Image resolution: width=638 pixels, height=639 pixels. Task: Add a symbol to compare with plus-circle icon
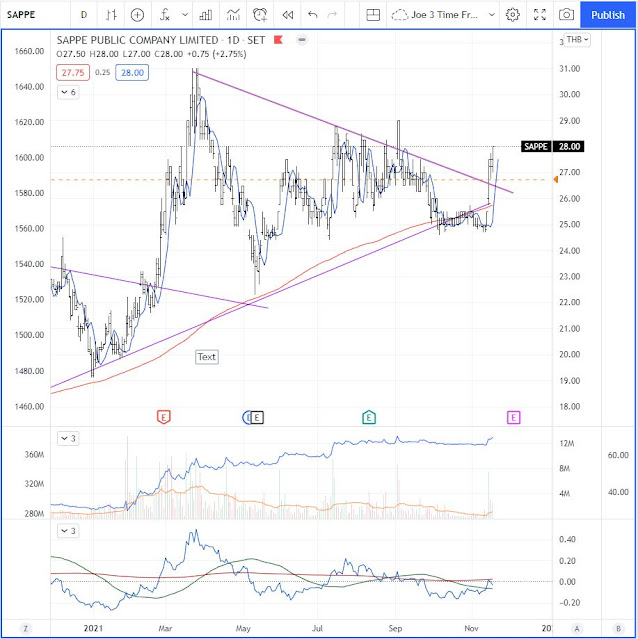(137, 15)
